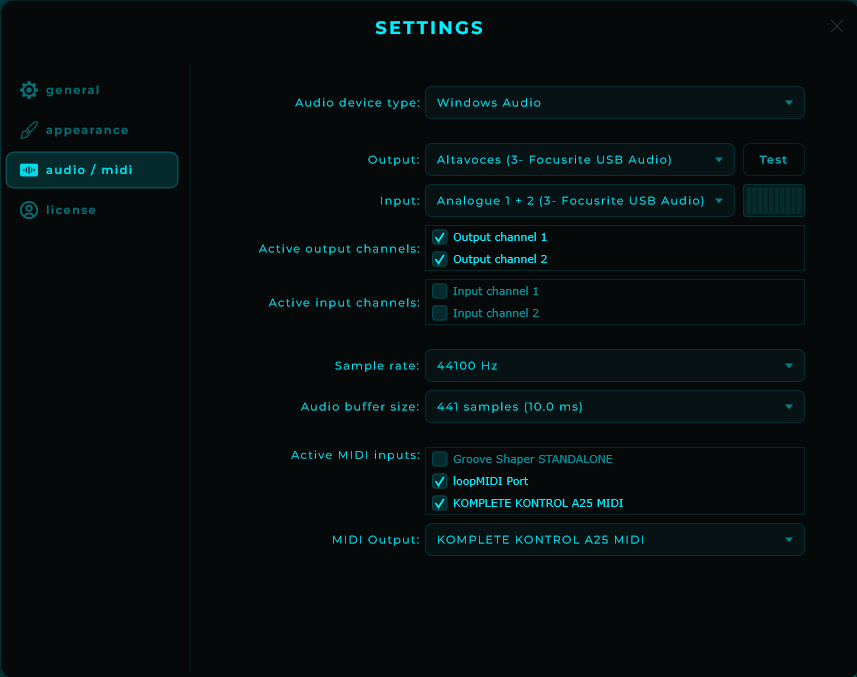The width and height of the screenshot is (857, 677).
Task: Disable KOMPLETE KONTROL A25 MIDI input checkbox
Action: pos(439,503)
